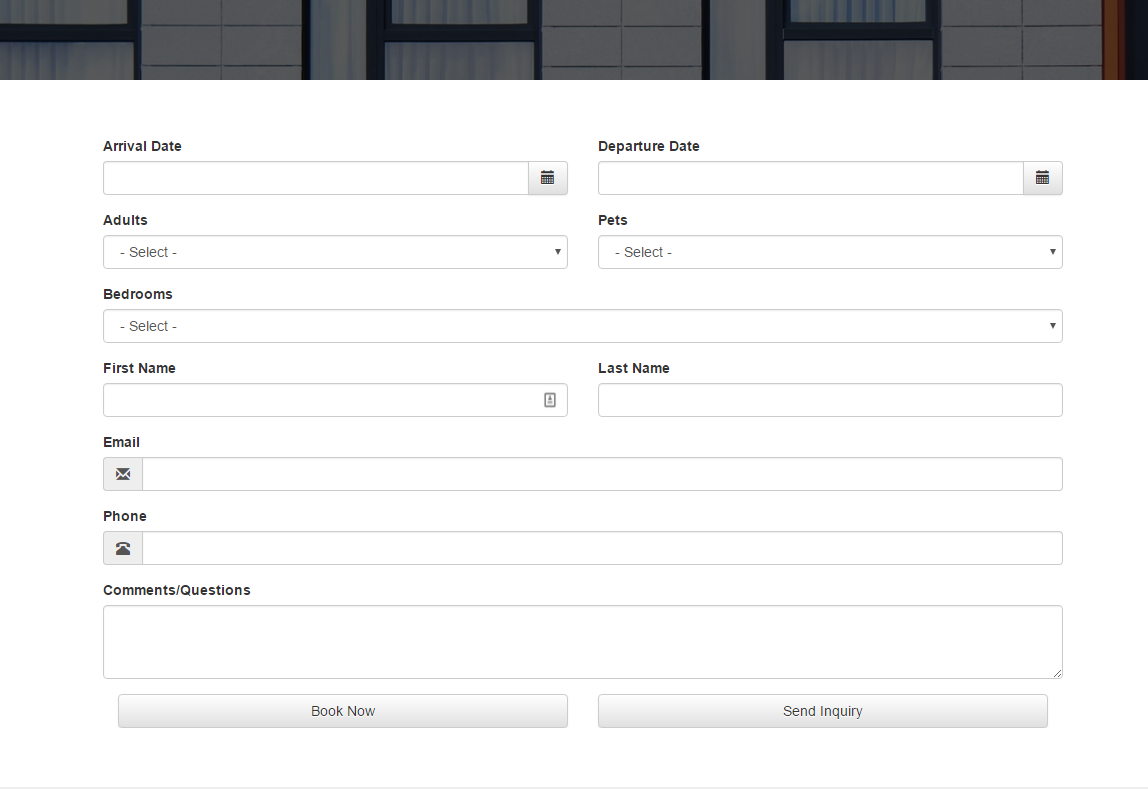Click the telephone icon beside Phone field
This screenshot has height=809, width=1148.
[123, 548]
